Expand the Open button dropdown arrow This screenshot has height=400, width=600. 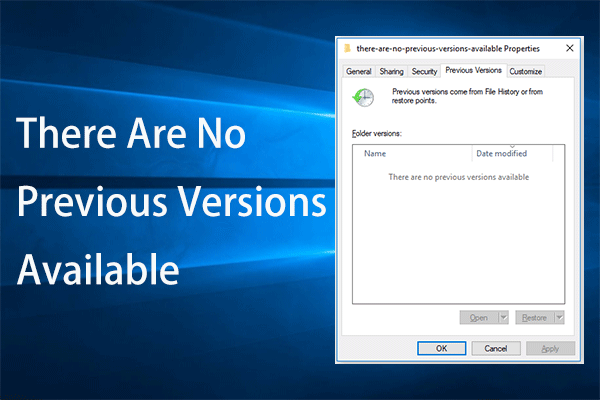coord(504,318)
